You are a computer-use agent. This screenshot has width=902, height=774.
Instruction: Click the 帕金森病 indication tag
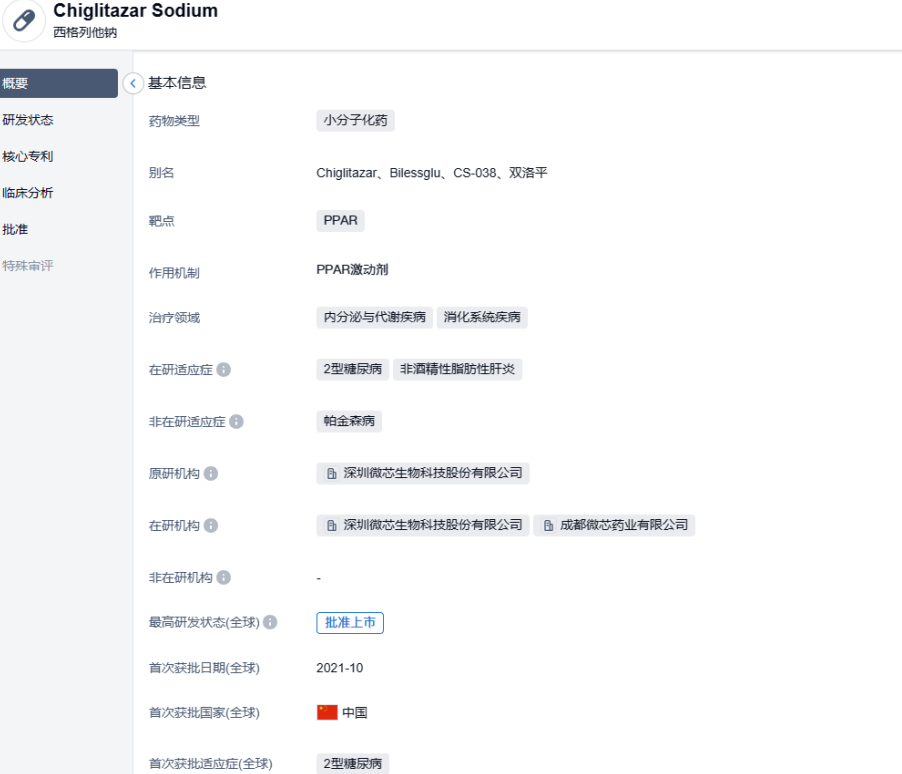click(349, 422)
